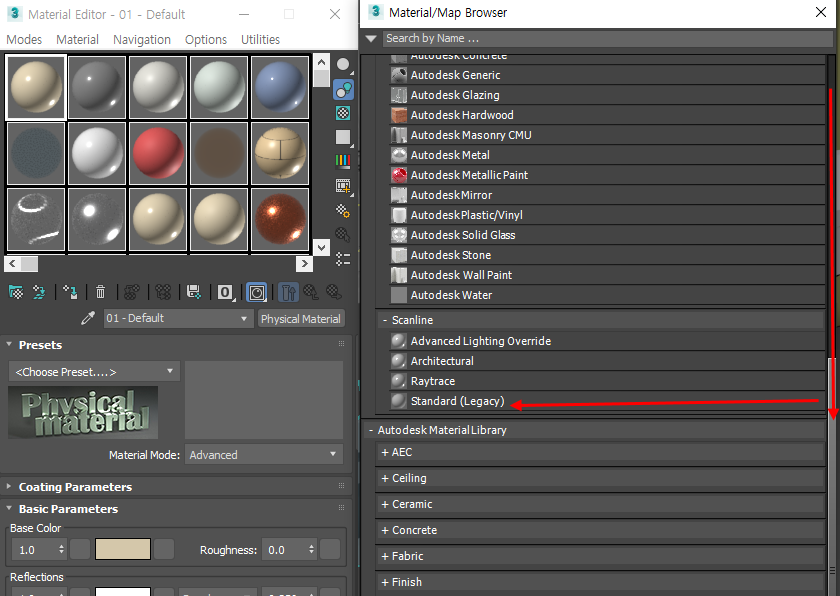Toggle Show Shaded Material in Viewport
840x596 pixels.
[x=257, y=293]
